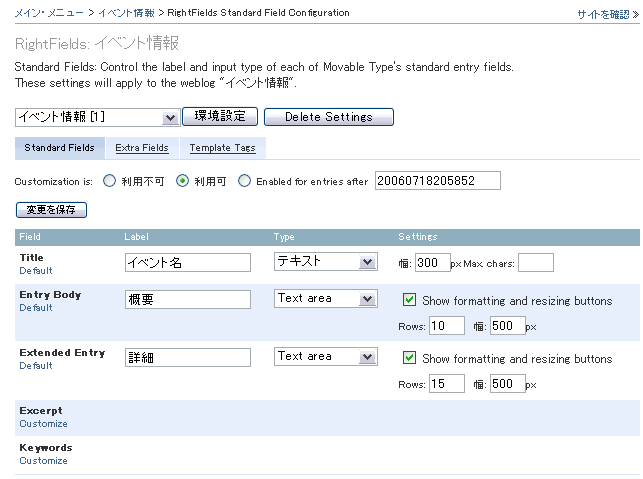The image size is (643, 479).
Task: Click the Entry Body Rows input field
Action: pos(447,326)
